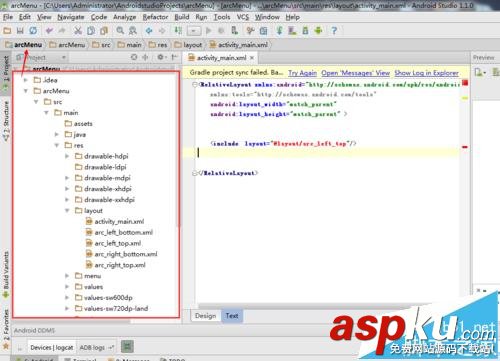This screenshot has width=500, height=361.
Task: Click Show Log in Explorer link
Action: pos(427,73)
